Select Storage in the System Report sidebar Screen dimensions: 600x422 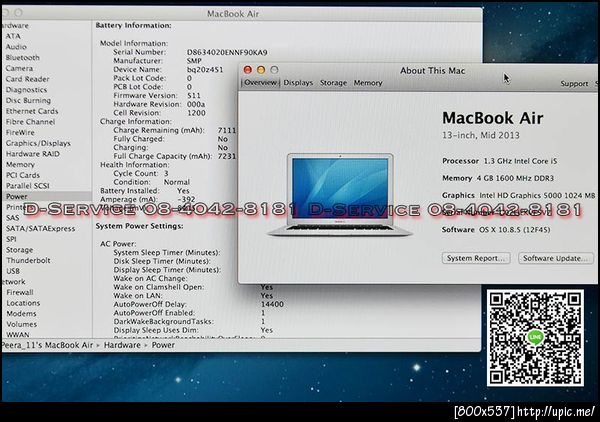click(x=20, y=250)
